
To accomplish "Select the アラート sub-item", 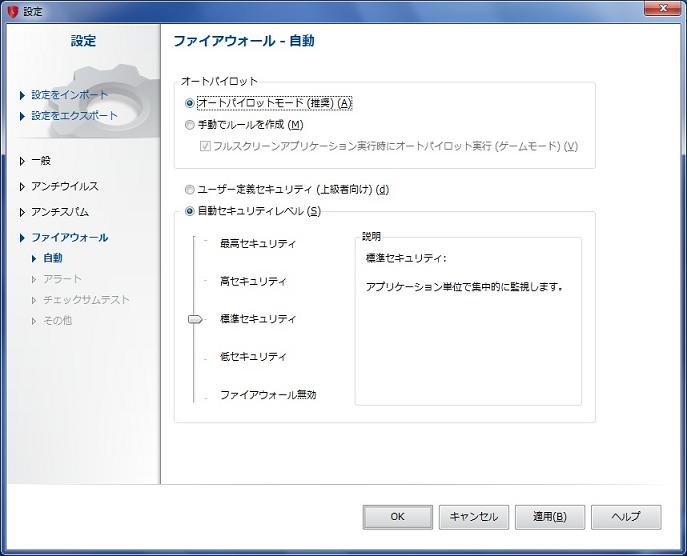I will [x=62, y=279].
